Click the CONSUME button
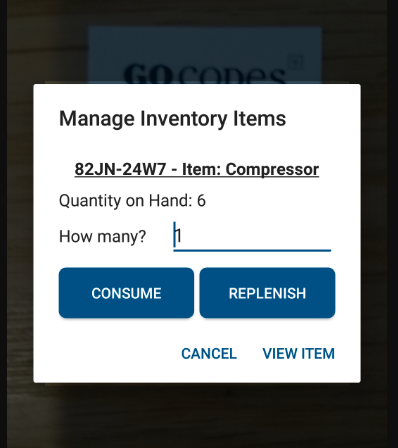This screenshot has width=398, height=448. [x=126, y=293]
